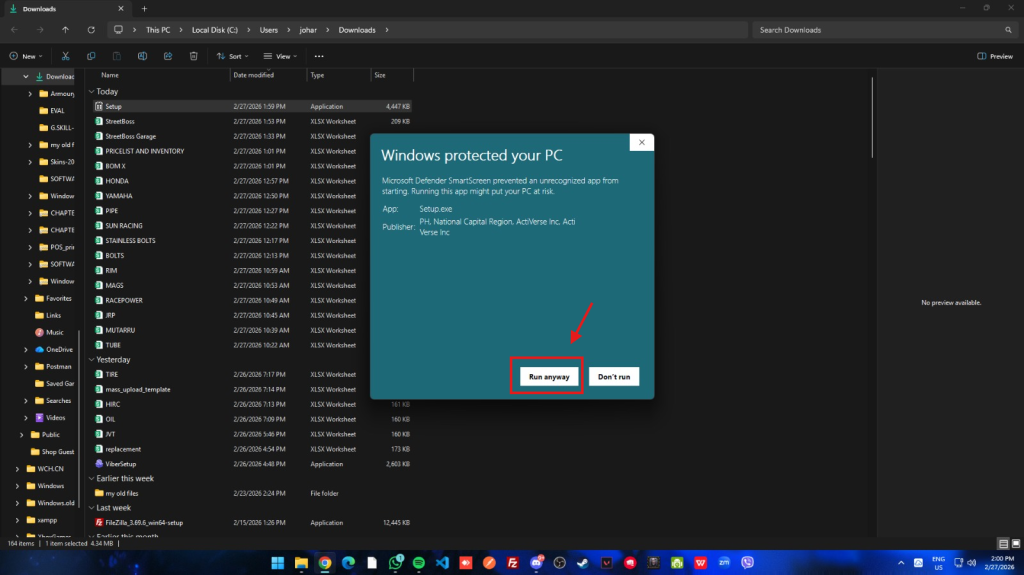Open the FileZilla icon in taskbar
This screenshot has width=1024, height=575.
(x=512, y=563)
